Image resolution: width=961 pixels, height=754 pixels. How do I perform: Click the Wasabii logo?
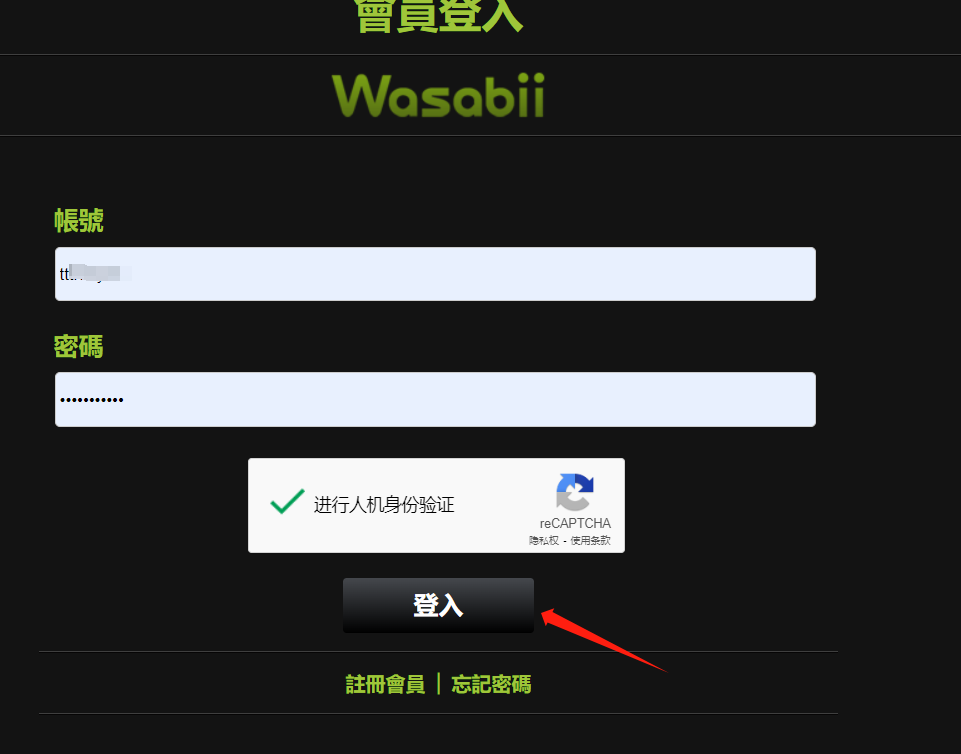pos(438,95)
